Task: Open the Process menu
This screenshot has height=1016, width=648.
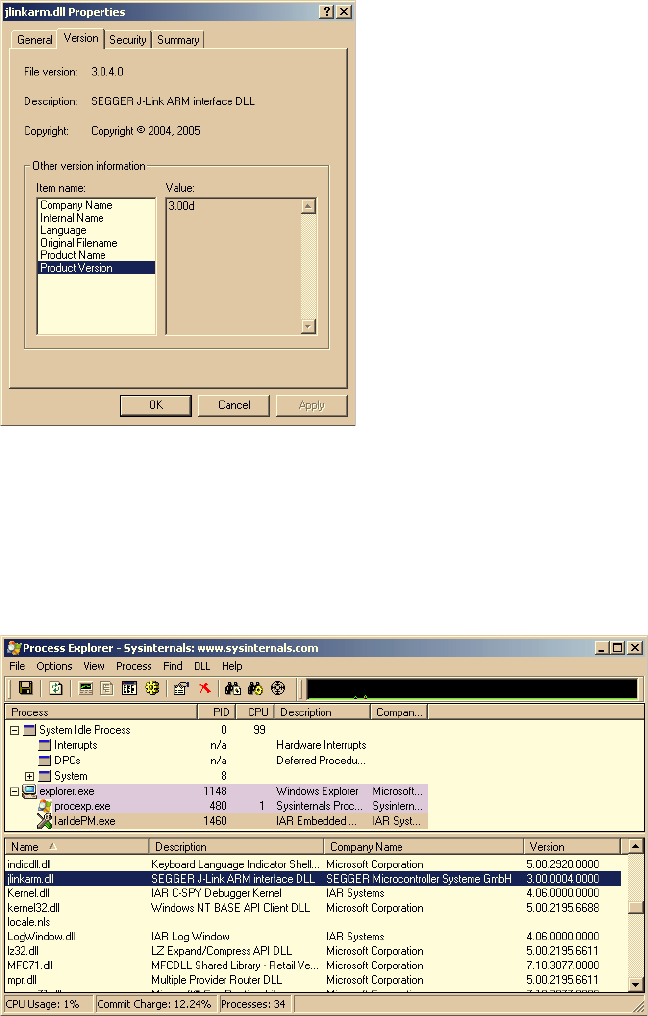Action: pos(134,666)
